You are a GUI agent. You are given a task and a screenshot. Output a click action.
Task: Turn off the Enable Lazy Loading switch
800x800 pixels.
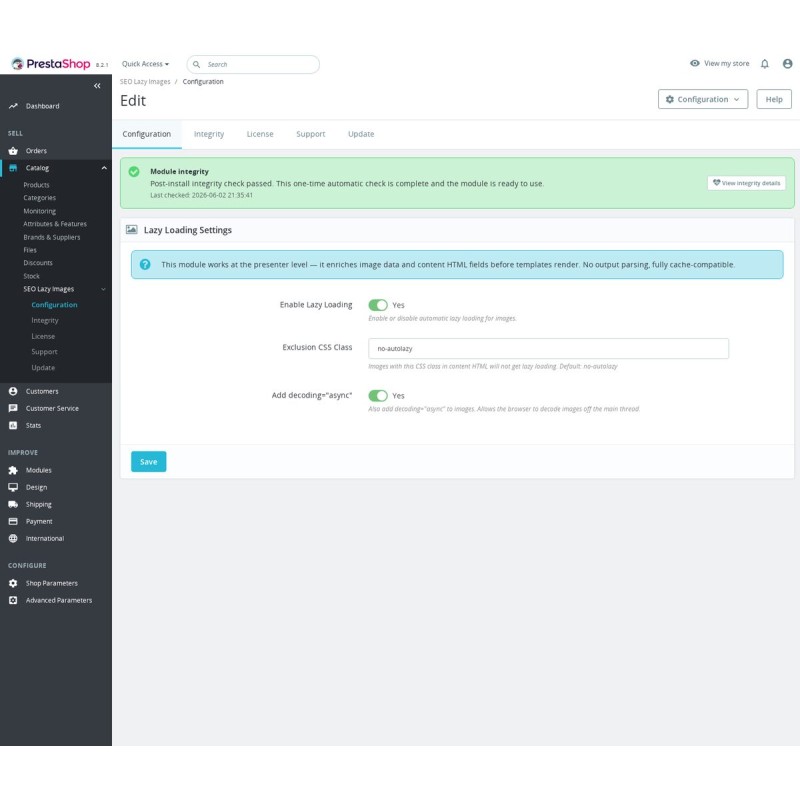[378, 305]
